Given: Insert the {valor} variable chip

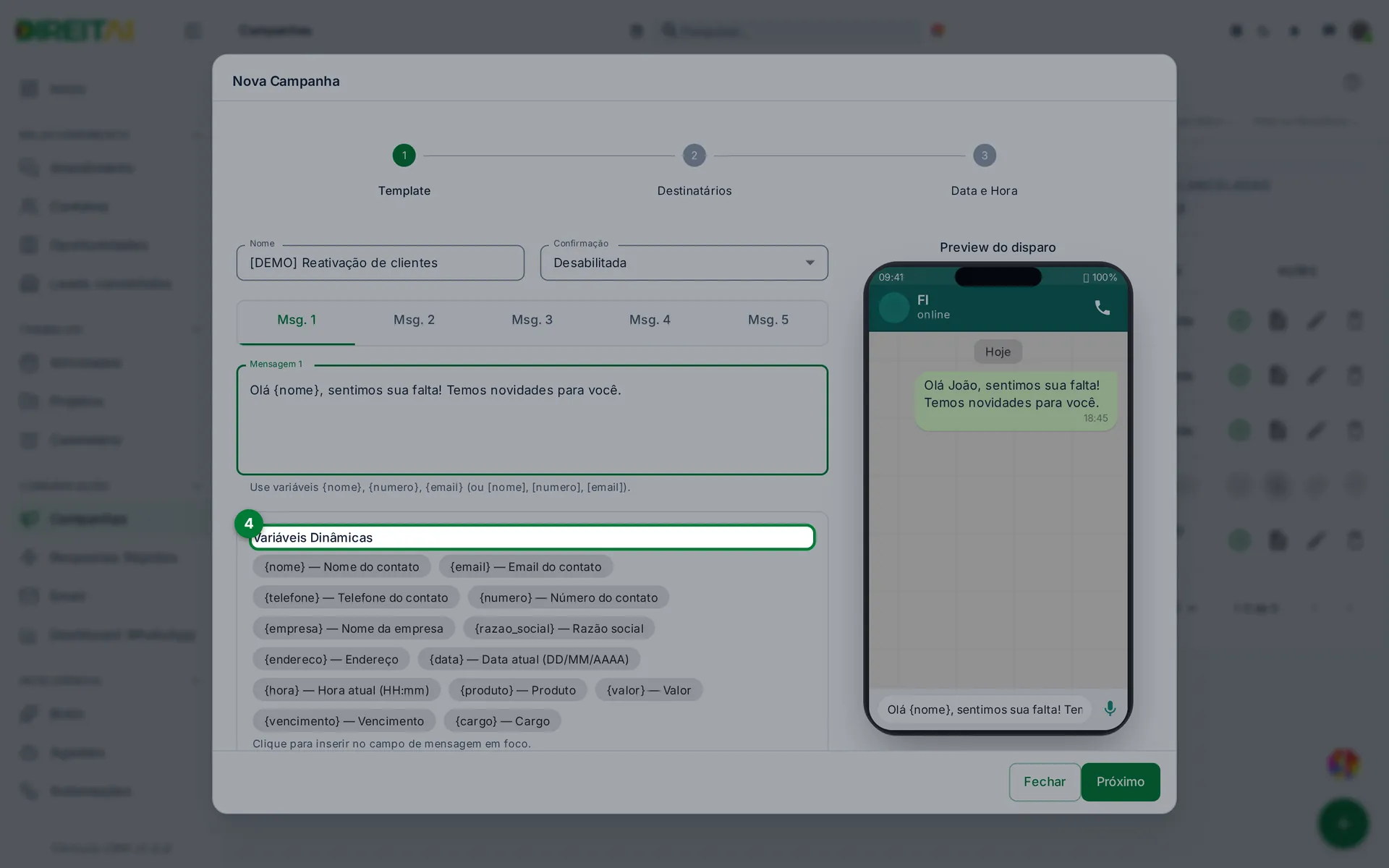Looking at the screenshot, I should 648,690.
